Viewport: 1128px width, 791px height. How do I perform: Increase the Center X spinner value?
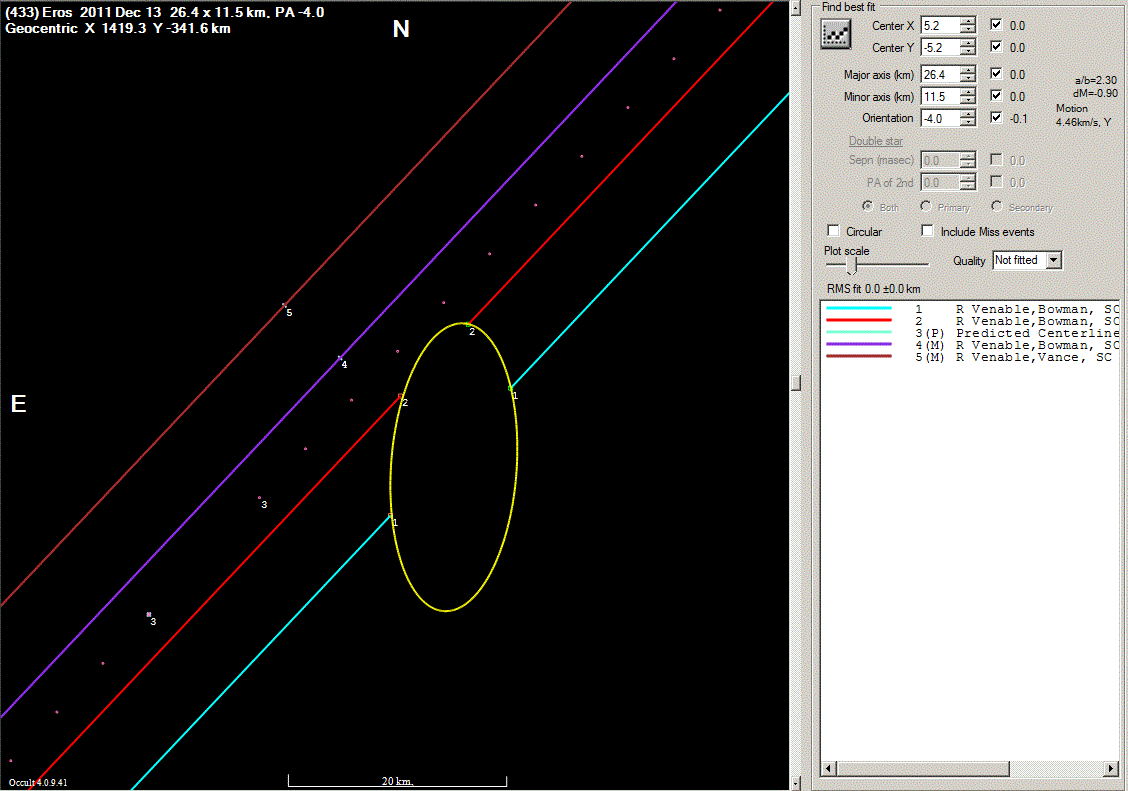(x=967, y=20)
